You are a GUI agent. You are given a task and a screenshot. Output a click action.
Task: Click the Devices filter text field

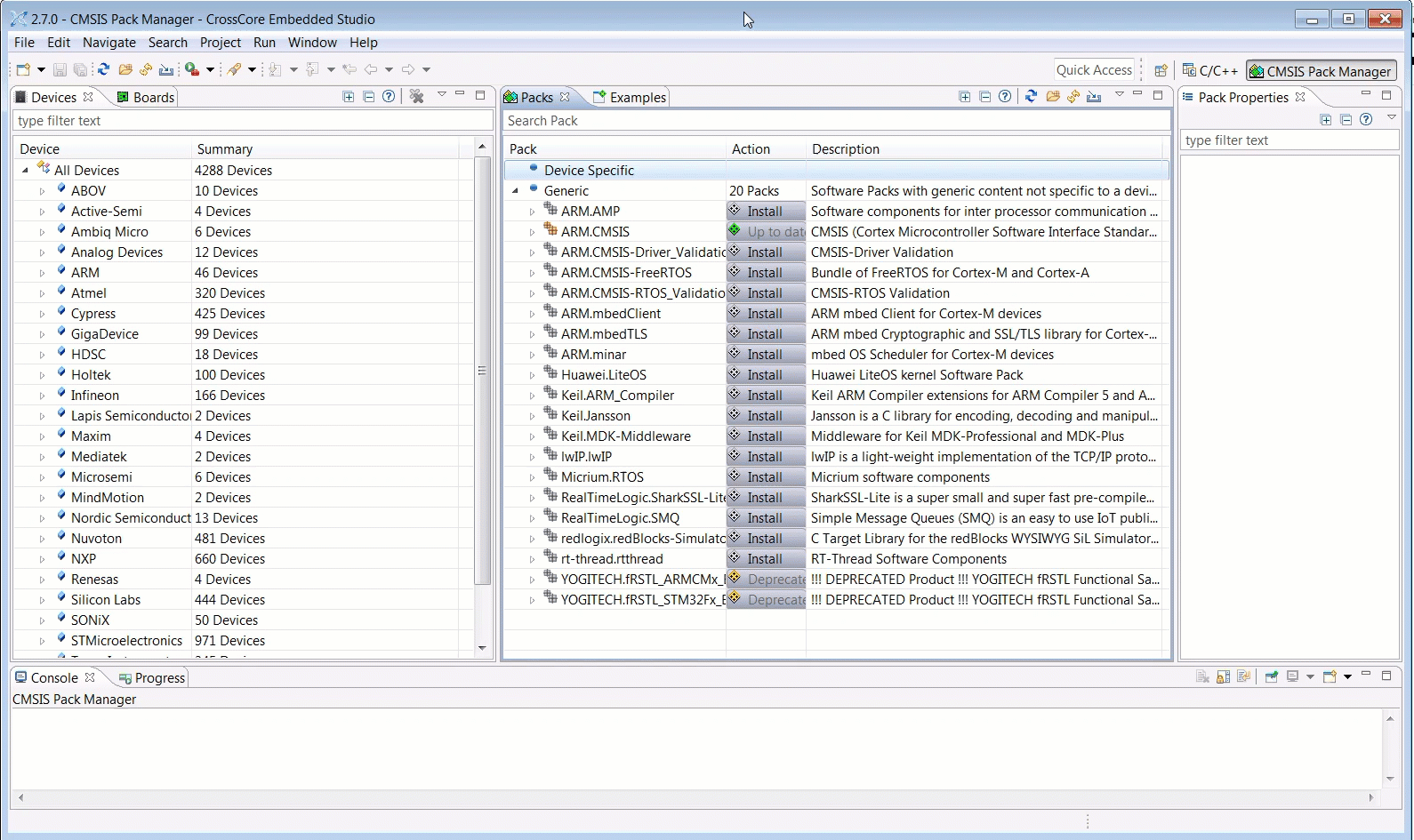[253, 121]
